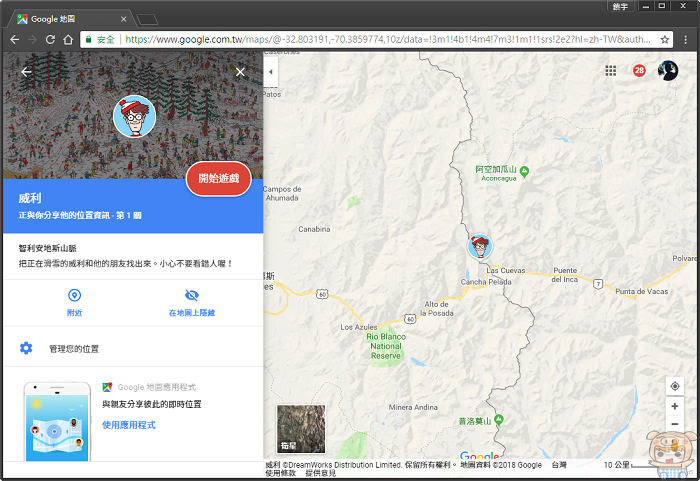The height and width of the screenshot is (481, 700).
Task: Open the 使用條款 terms link
Action: 280,473
